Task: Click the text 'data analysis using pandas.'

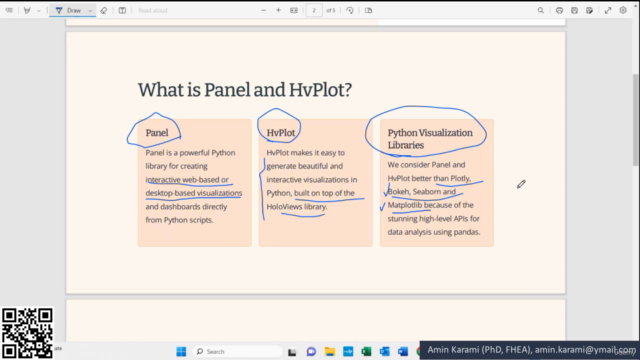Action: (434, 232)
